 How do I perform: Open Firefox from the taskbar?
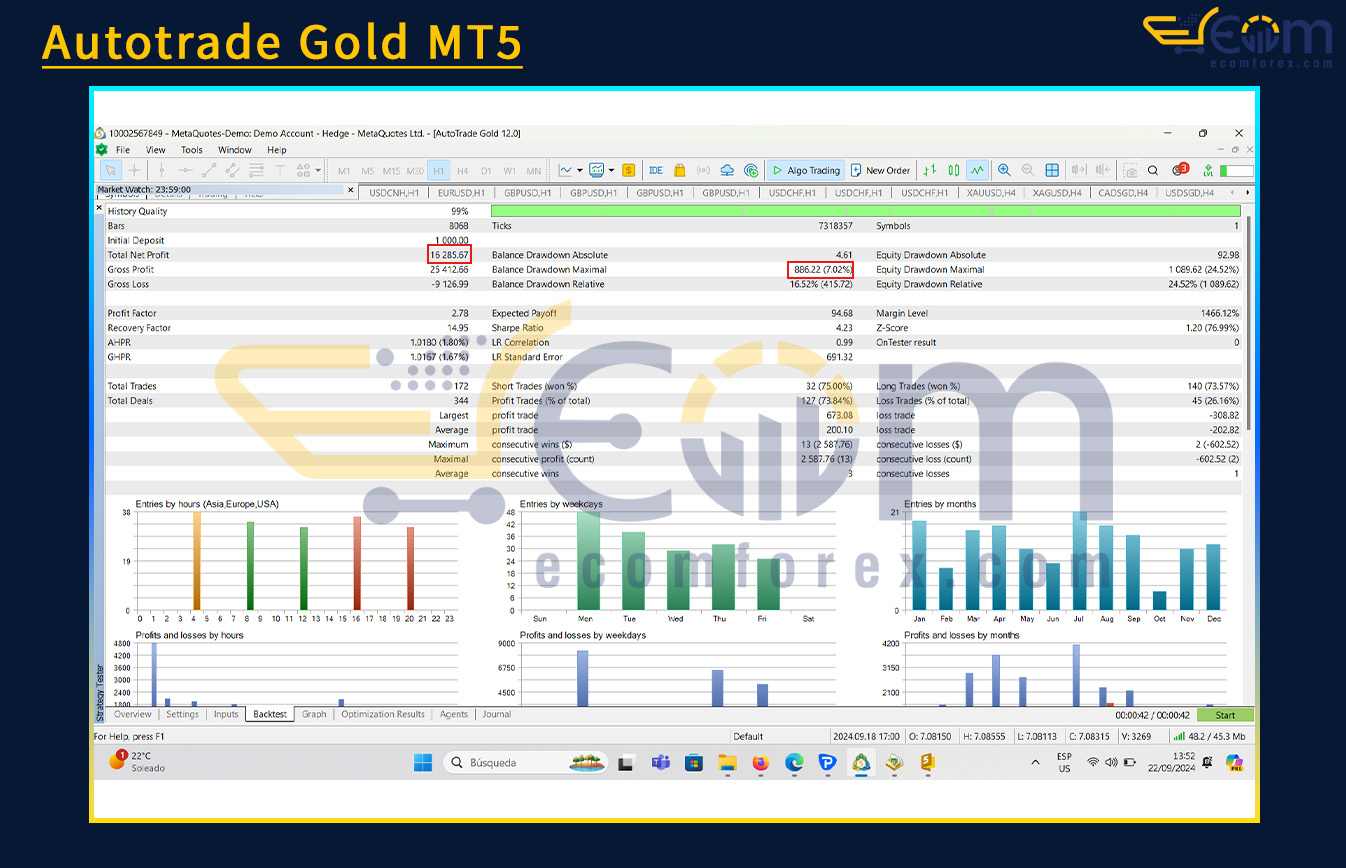760,762
